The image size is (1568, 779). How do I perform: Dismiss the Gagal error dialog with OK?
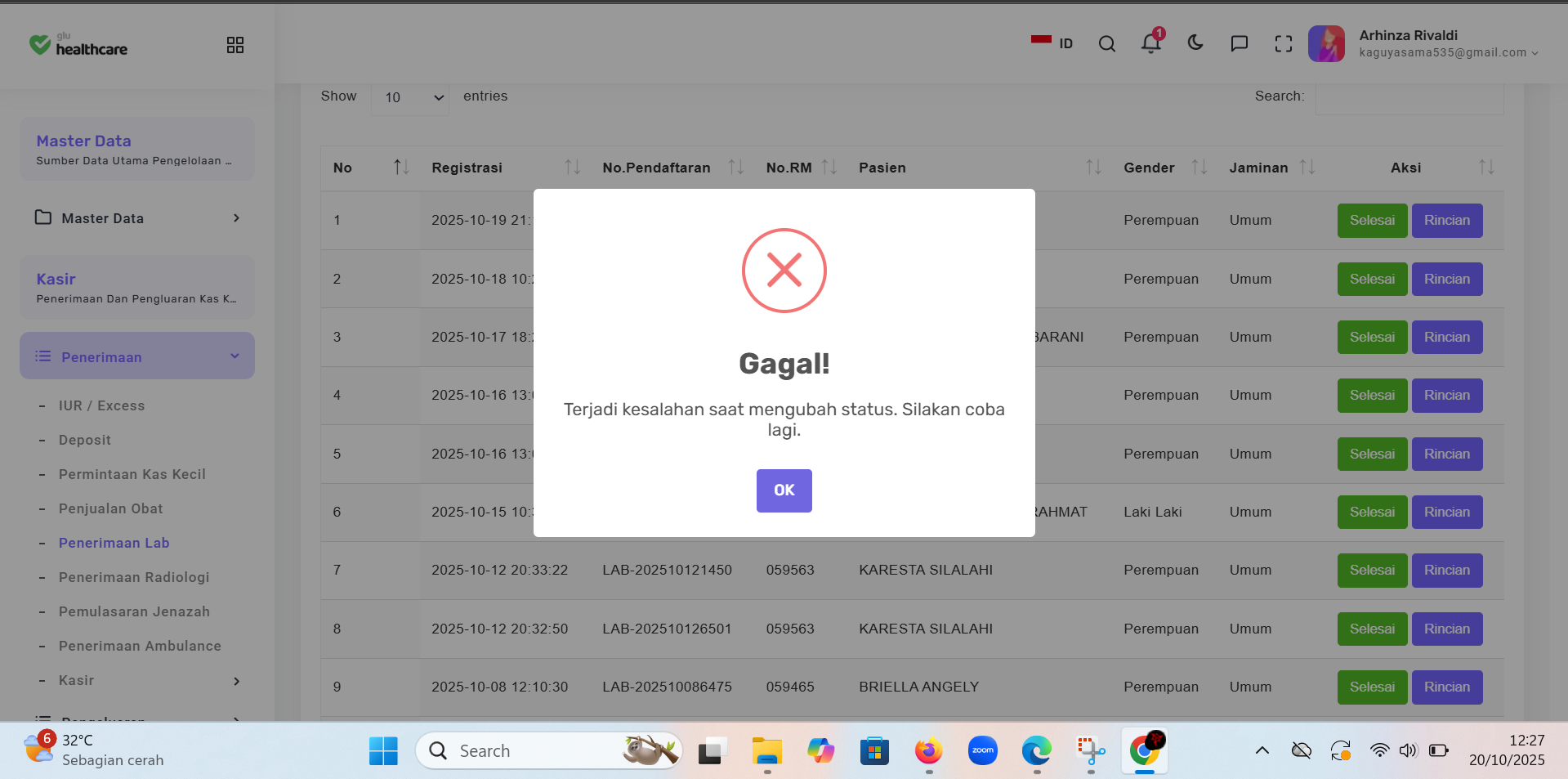click(784, 490)
